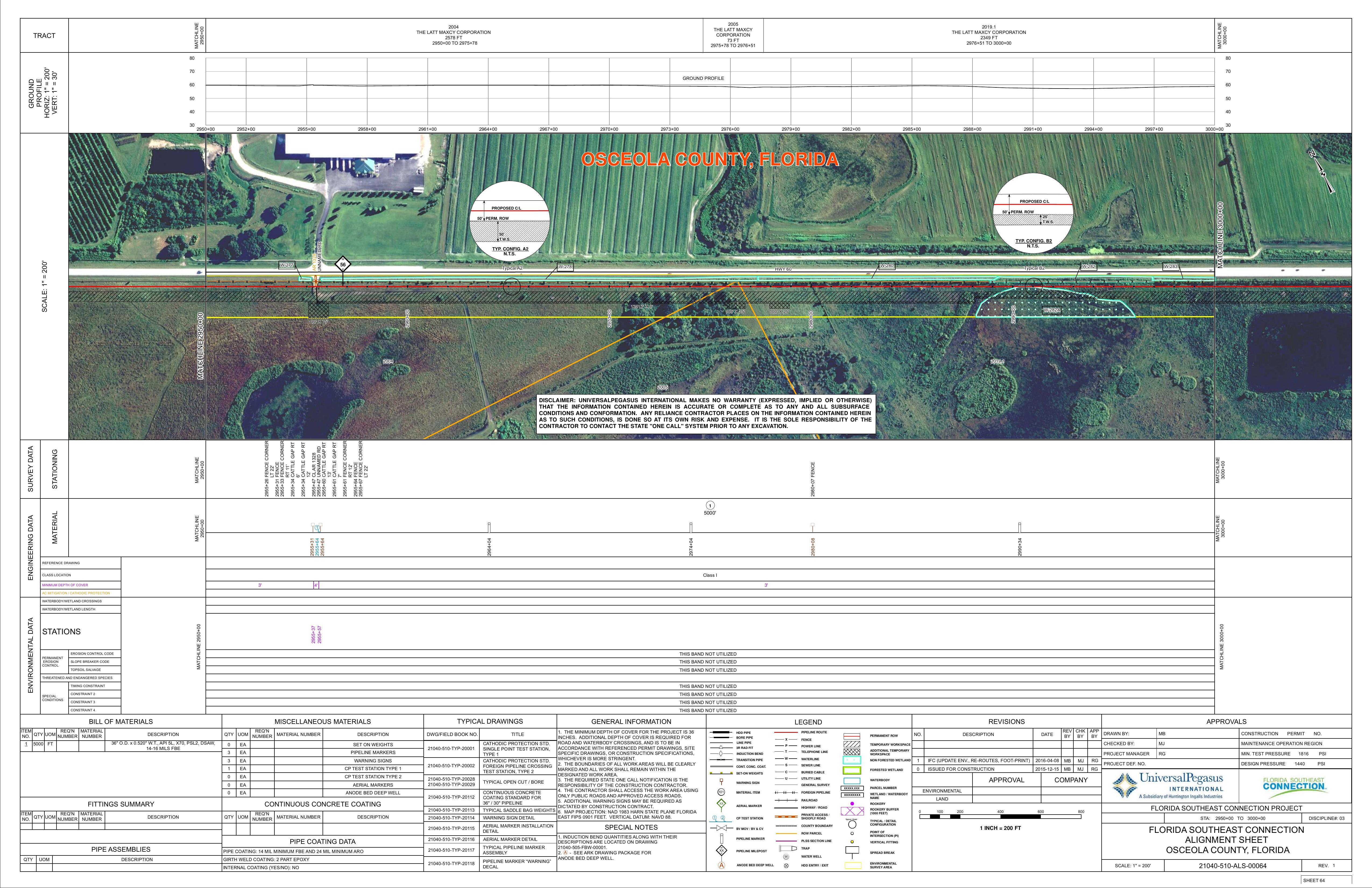The width and height of the screenshot is (1372, 888).
Task: Select the ISSUED FOR CONSTRUCTION revision row
Action: tap(1006, 769)
